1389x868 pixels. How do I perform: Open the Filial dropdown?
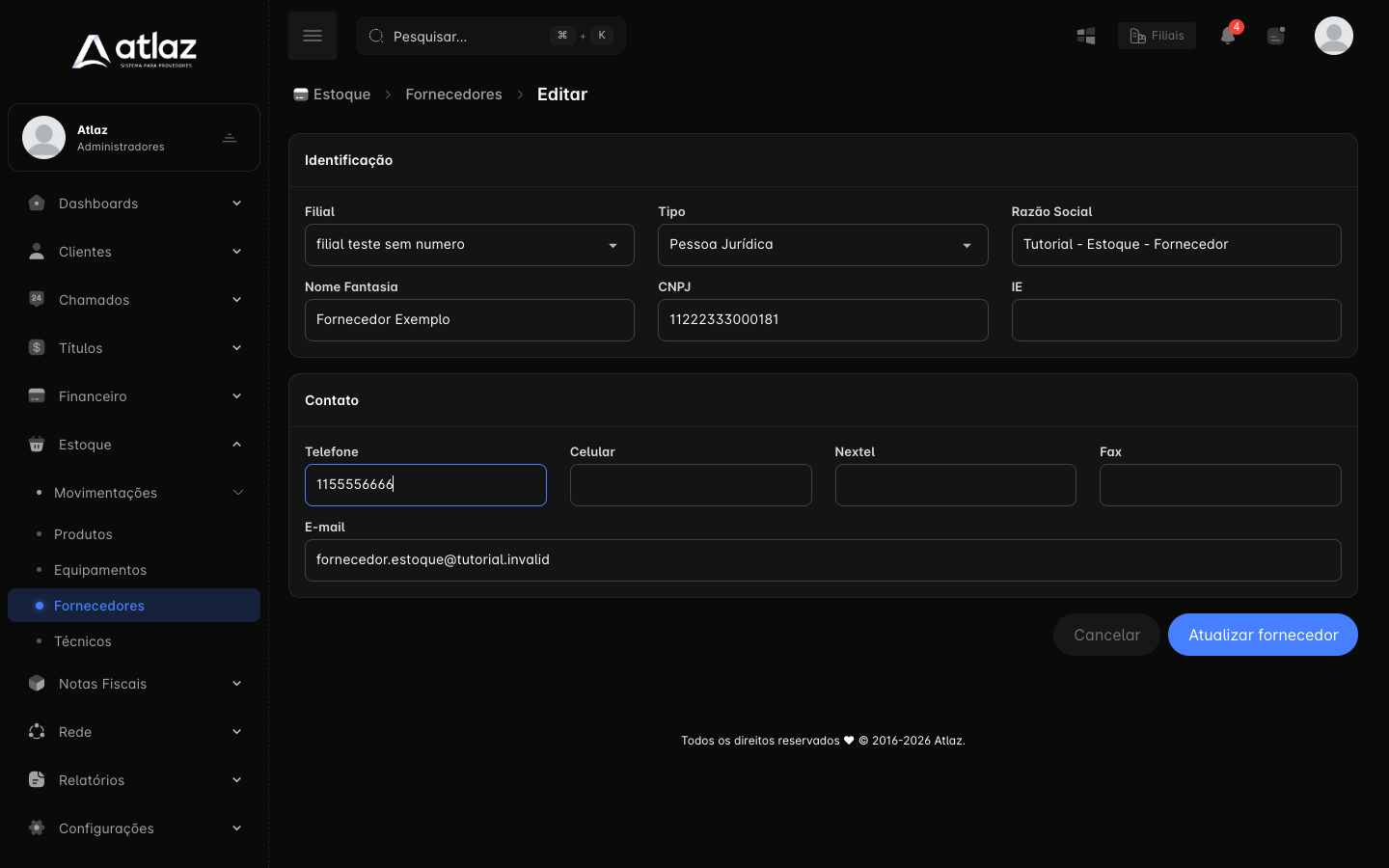[x=469, y=245]
